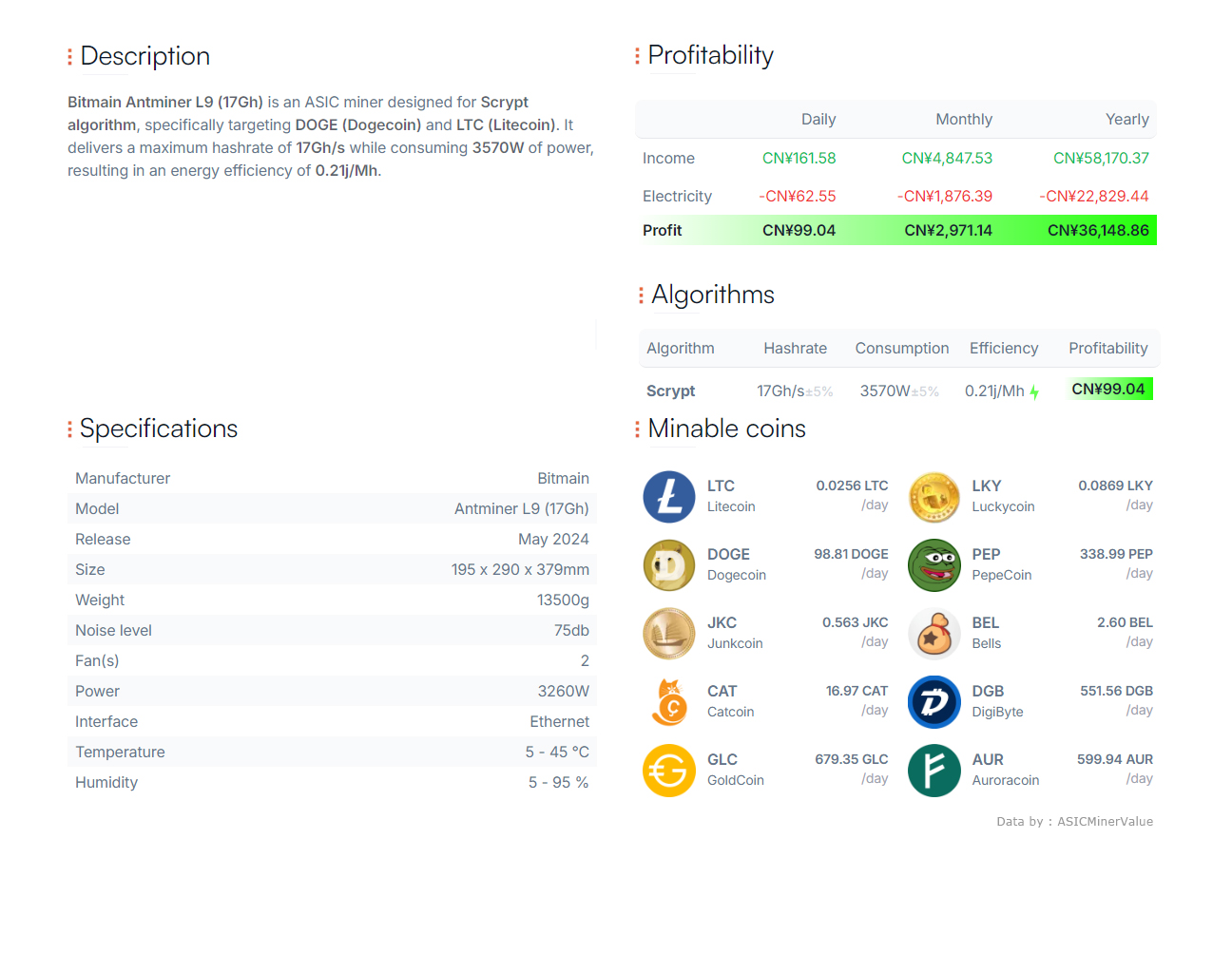Open the GLC coin name link
The width and height of the screenshot is (1232, 953).
tap(722, 759)
